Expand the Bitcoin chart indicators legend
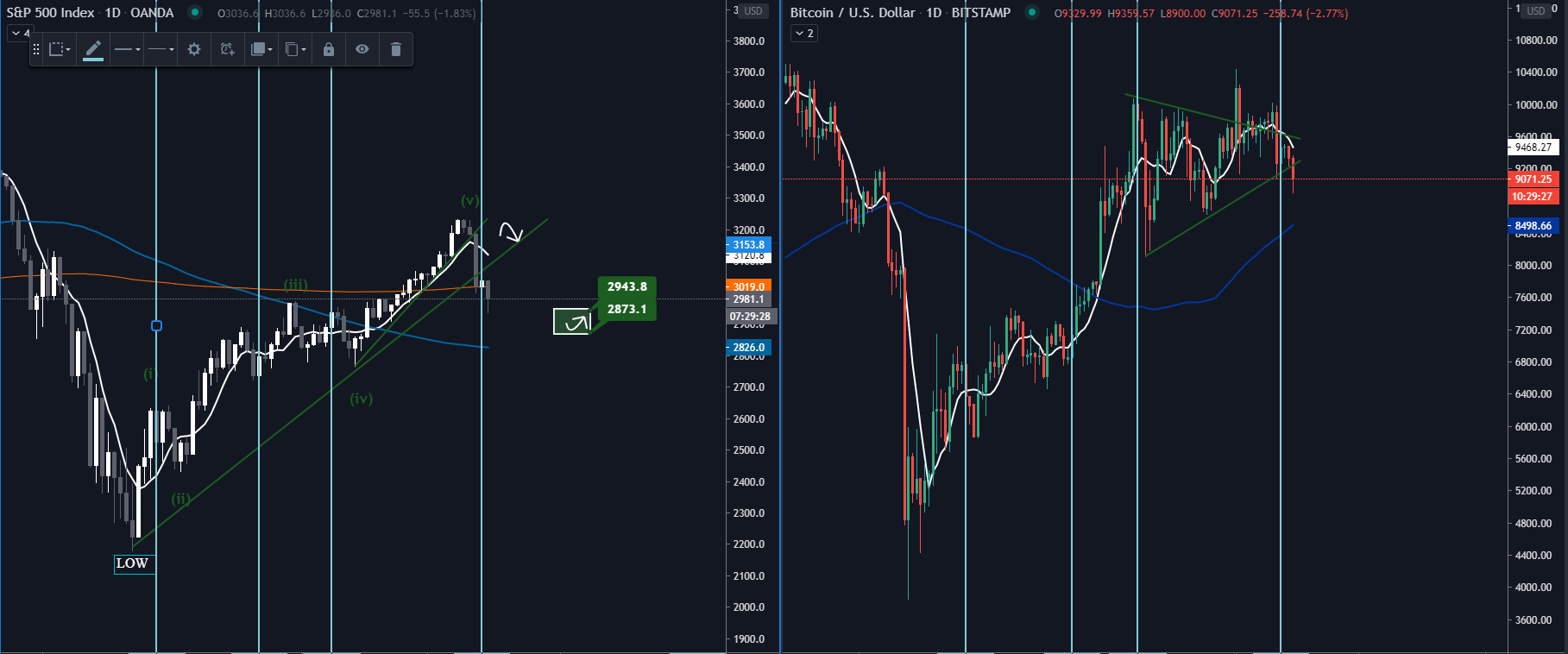The image size is (1568, 654). click(804, 33)
